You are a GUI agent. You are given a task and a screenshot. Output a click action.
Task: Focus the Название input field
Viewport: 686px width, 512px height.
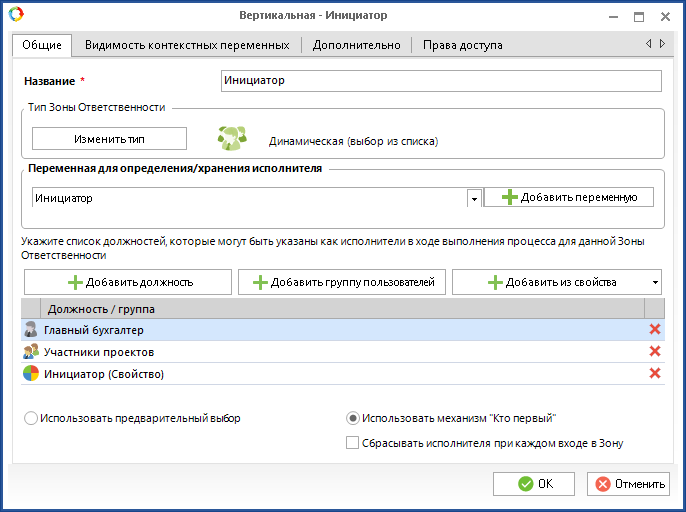pyautogui.click(x=441, y=81)
